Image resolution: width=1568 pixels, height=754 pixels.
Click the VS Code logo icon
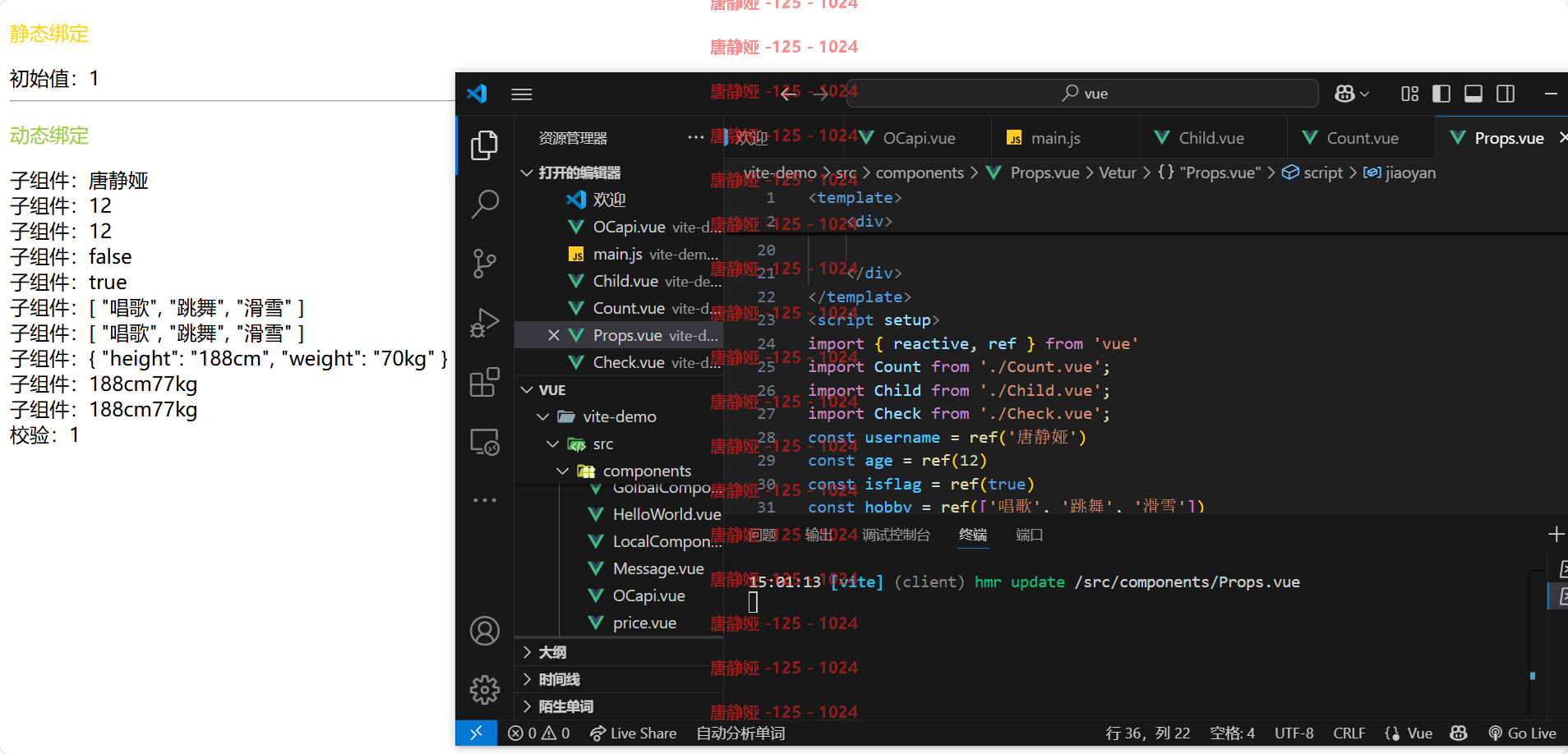pyautogui.click(x=477, y=94)
